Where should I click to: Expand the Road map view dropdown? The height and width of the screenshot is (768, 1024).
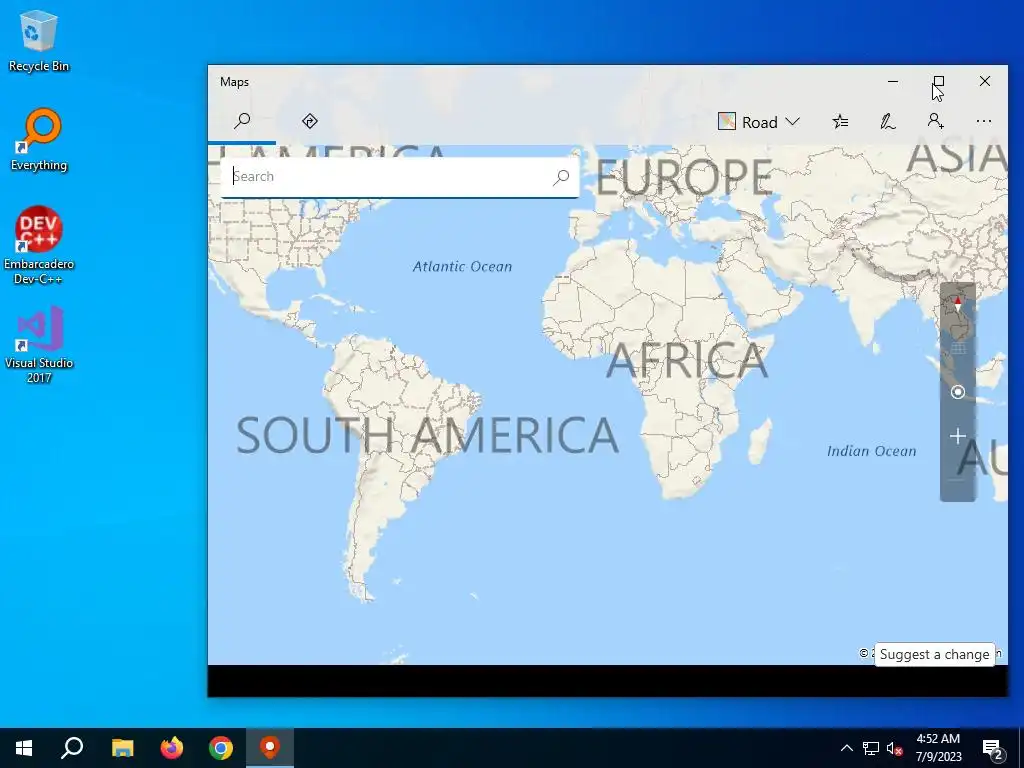point(759,122)
